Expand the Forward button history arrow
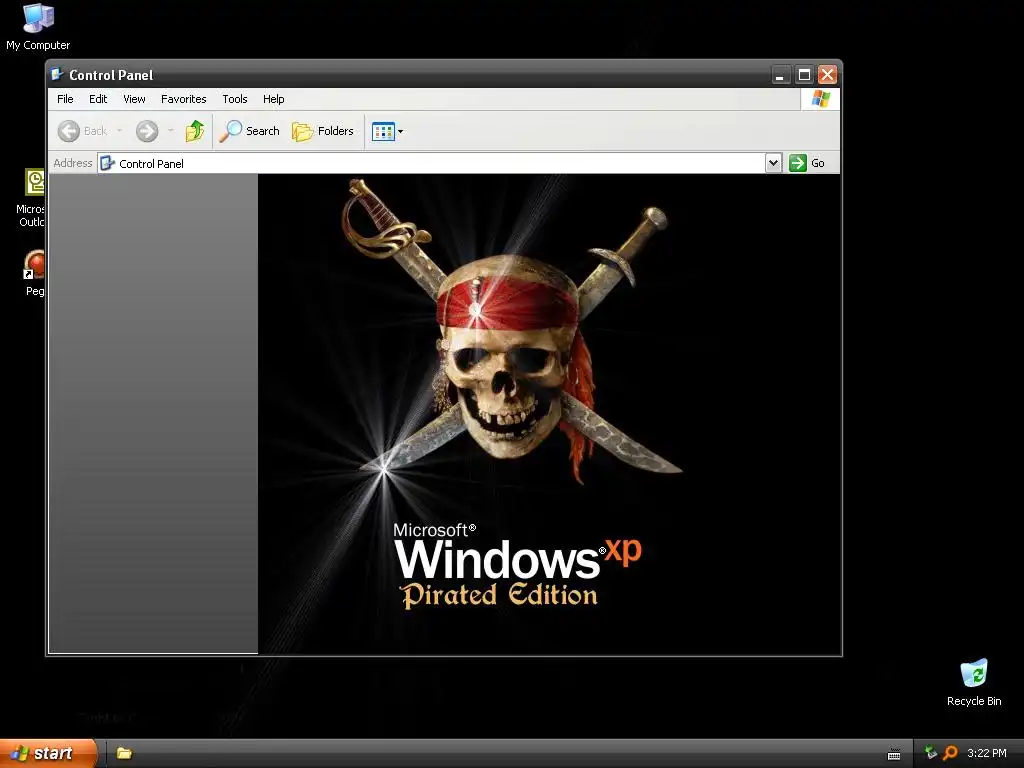The image size is (1024, 768). (170, 131)
